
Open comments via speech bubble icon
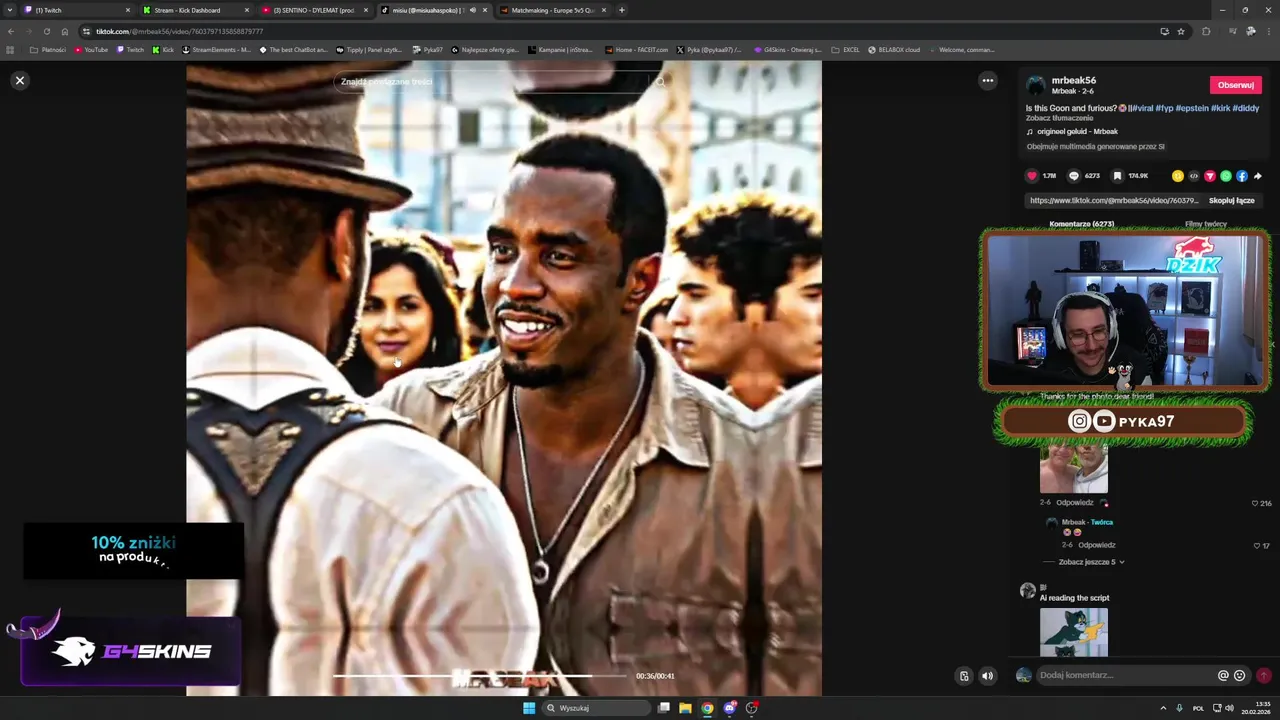[x=1074, y=176]
